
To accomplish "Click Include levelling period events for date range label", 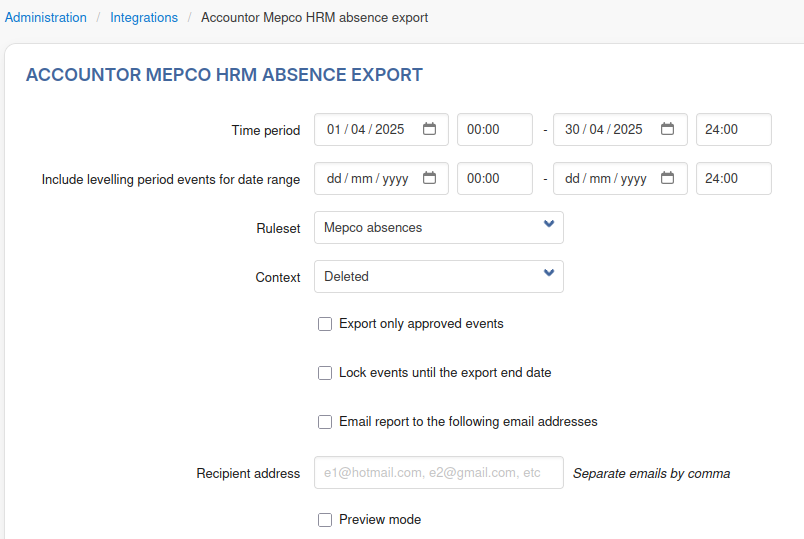I will (x=171, y=179).
